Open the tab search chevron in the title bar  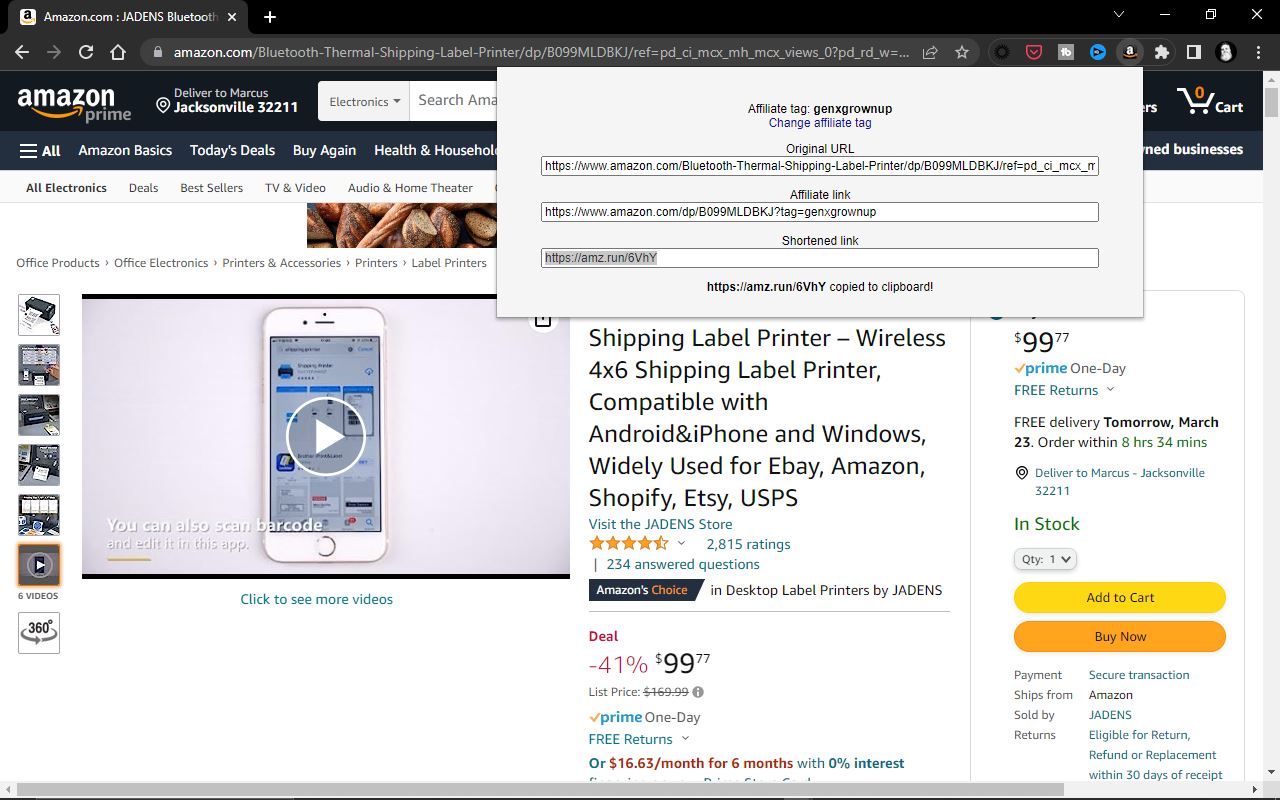point(1119,15)
